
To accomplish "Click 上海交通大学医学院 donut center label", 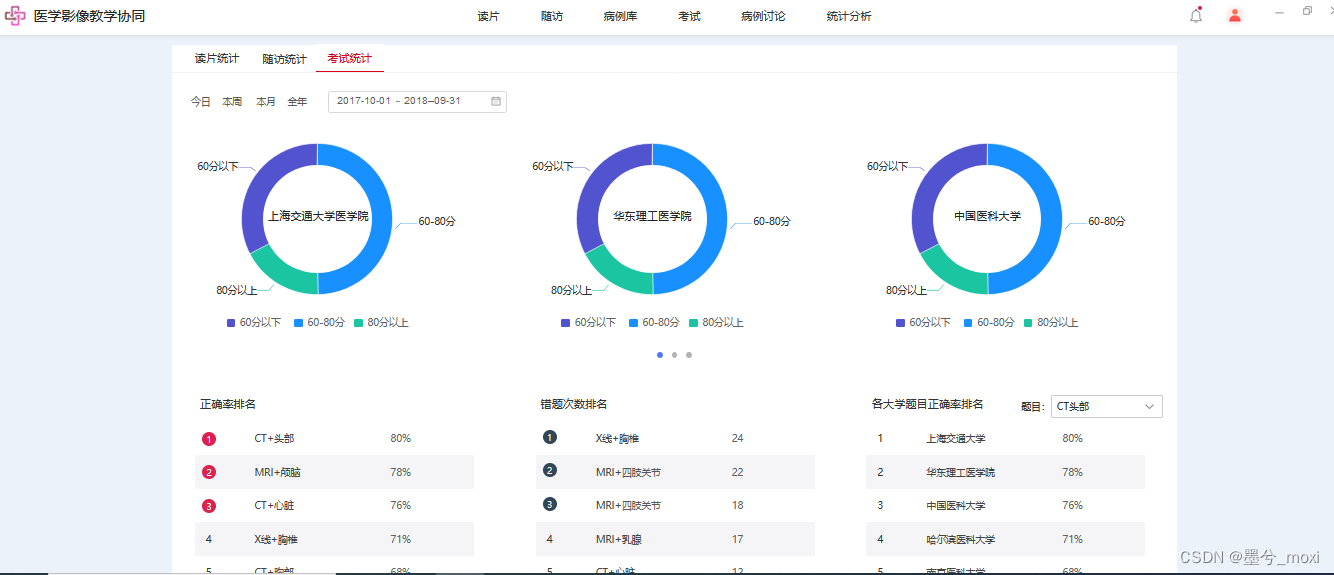I will coord(318,216).
